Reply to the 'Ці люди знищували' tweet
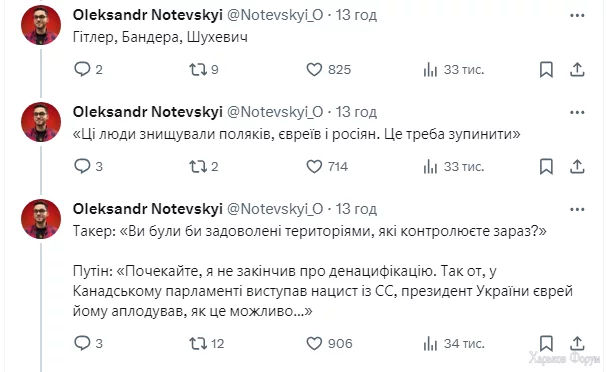Viewport: 607px width, 372px height. pos(82,166)
